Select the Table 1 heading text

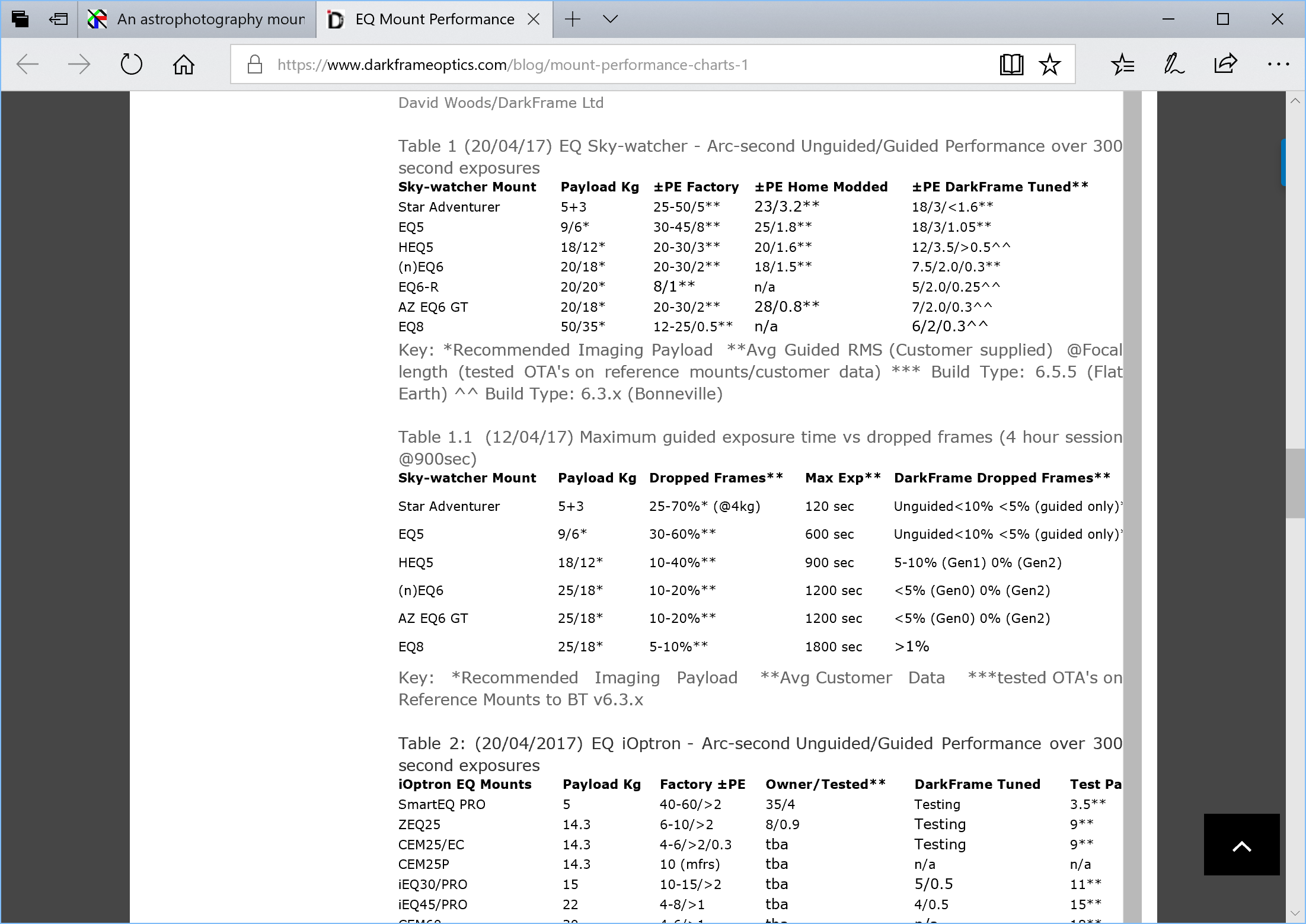click(761, 156)
